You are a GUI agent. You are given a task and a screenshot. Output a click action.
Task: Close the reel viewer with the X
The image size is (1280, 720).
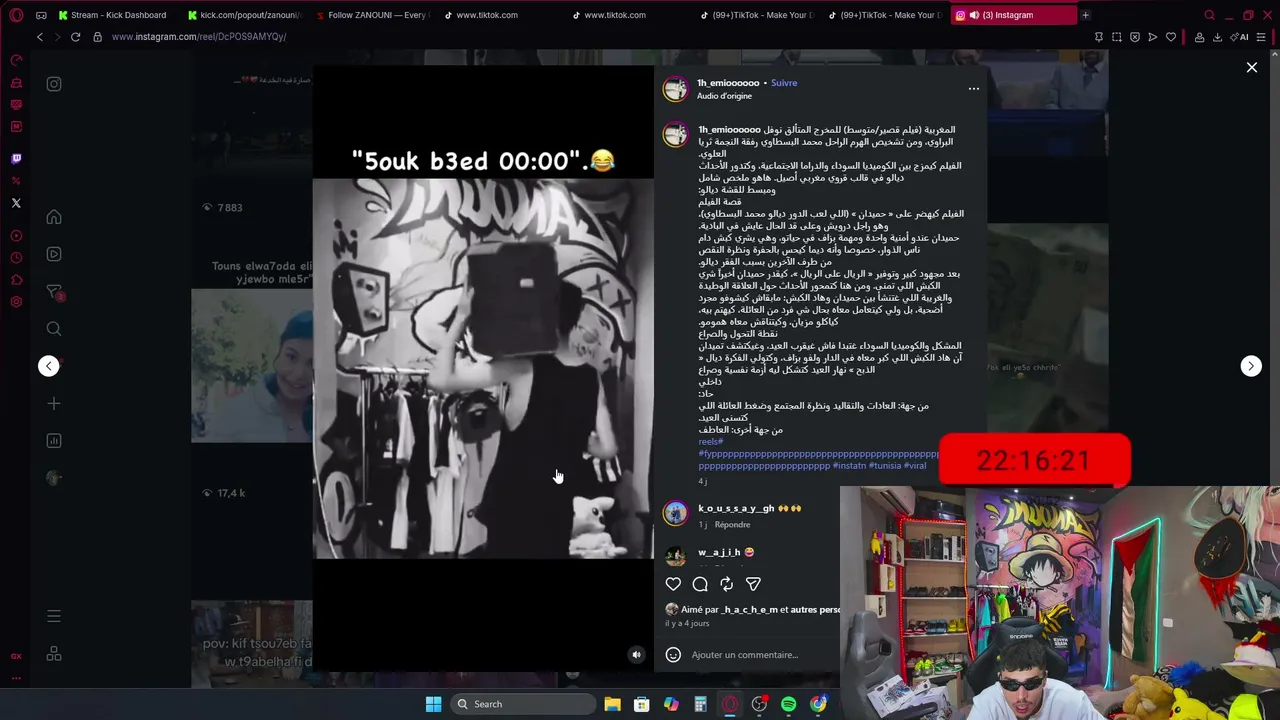click(1251, 68)
